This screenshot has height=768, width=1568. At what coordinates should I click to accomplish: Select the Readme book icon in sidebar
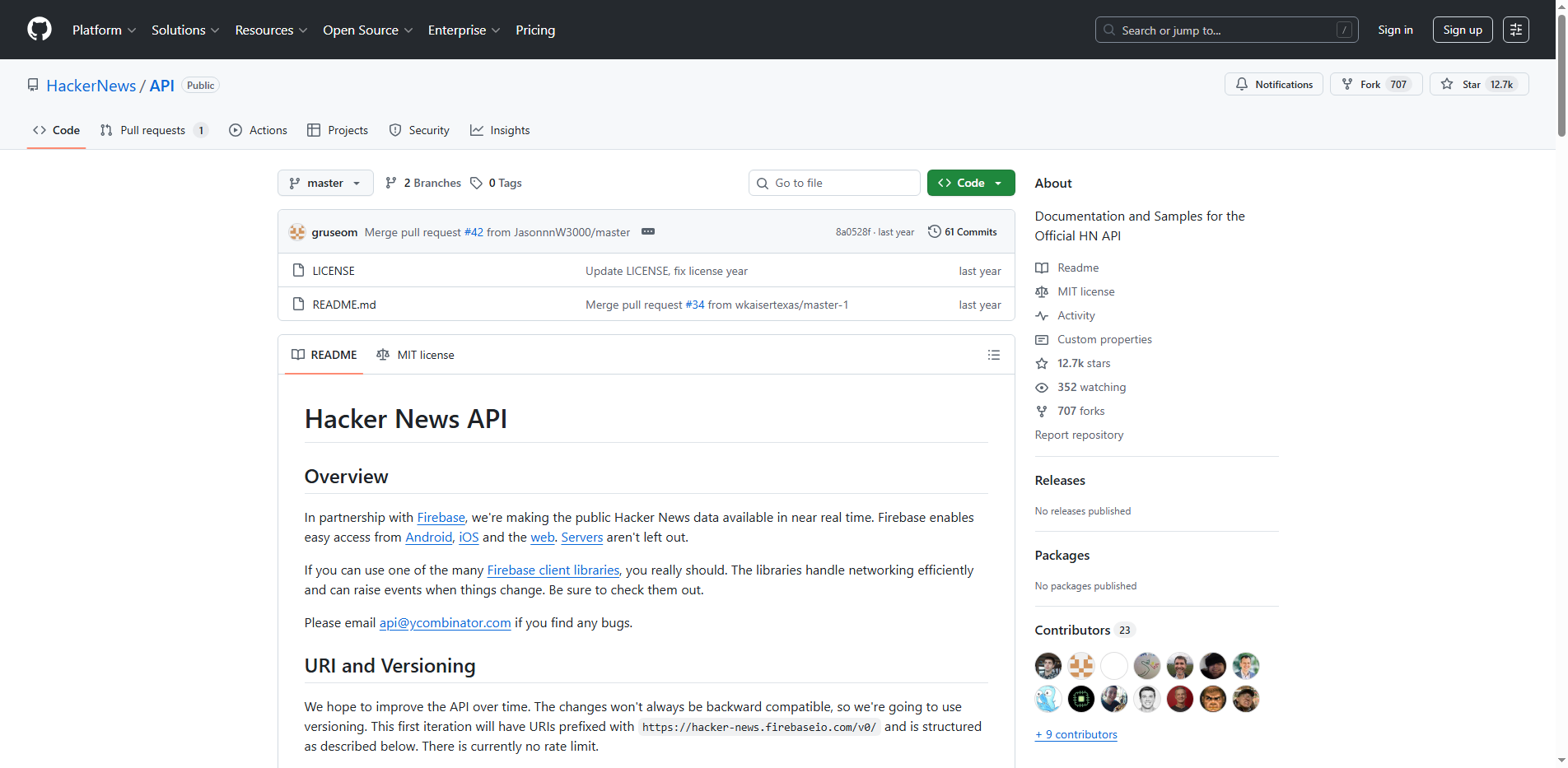coord(1041,267)
